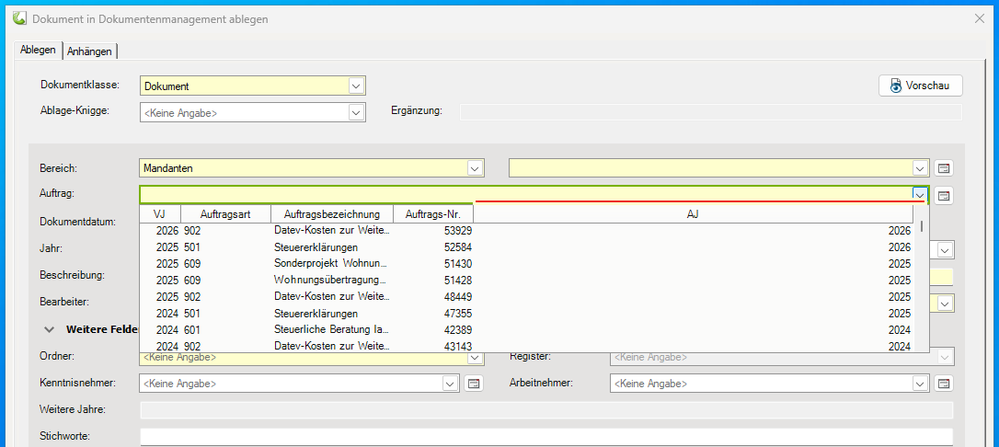The height and width of the screenshot is (447, 999).
Task: Select Wohnungsübertragung order 51428
Action: click(527, 280)
